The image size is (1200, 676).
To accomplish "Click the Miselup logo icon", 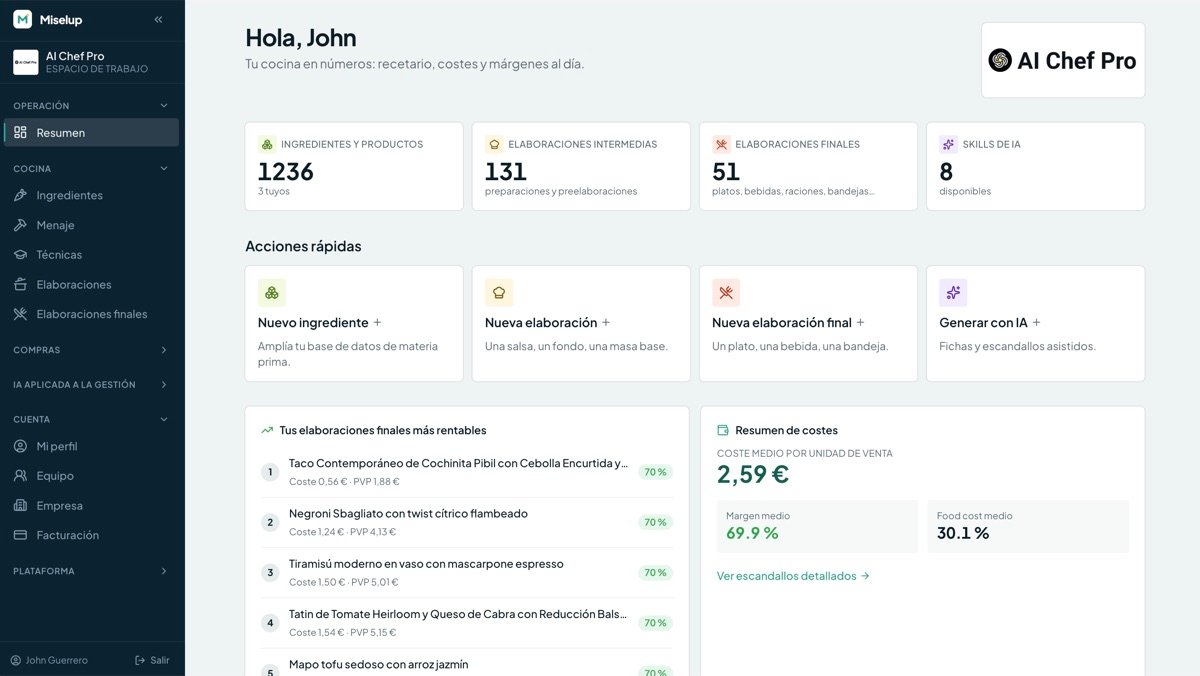I will point(22,20).
